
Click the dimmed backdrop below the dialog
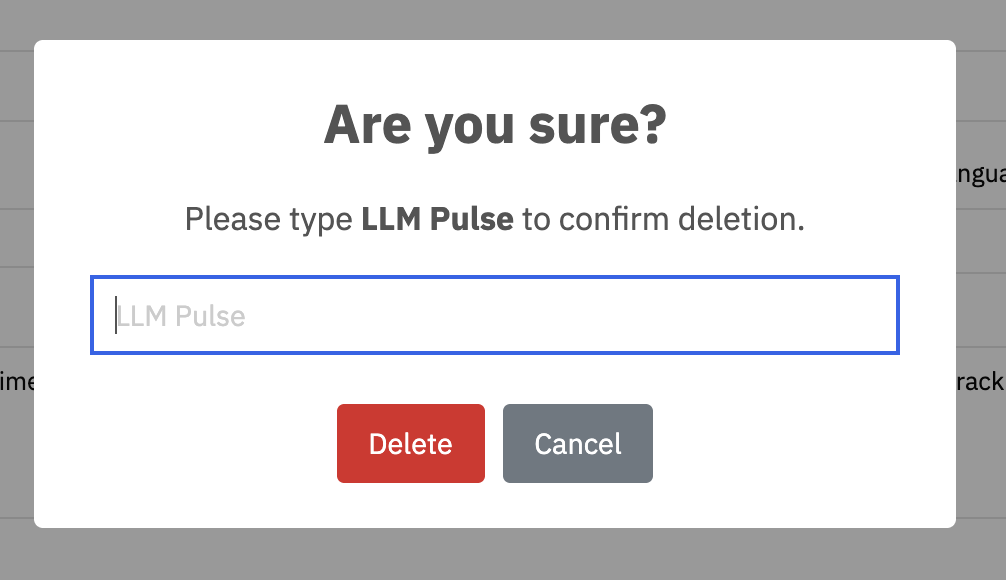tap(500, 555)
